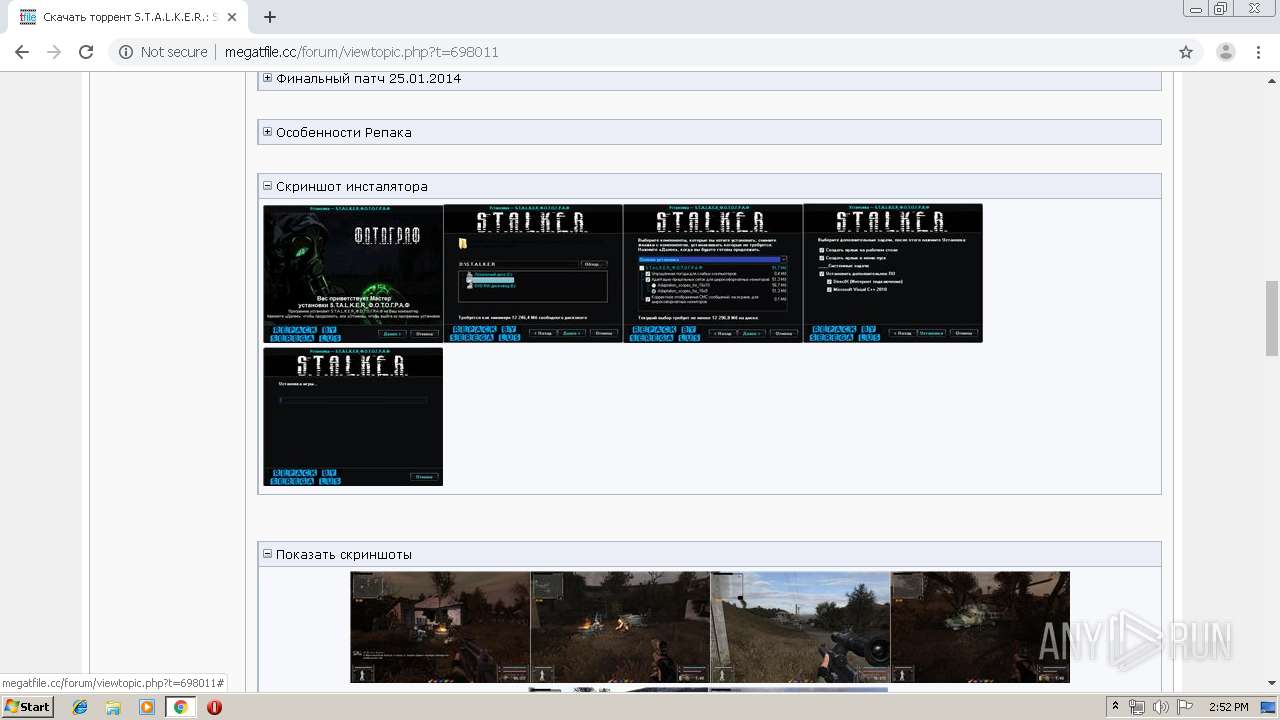
Task: Go back to previous page
Action: [22, 52]
